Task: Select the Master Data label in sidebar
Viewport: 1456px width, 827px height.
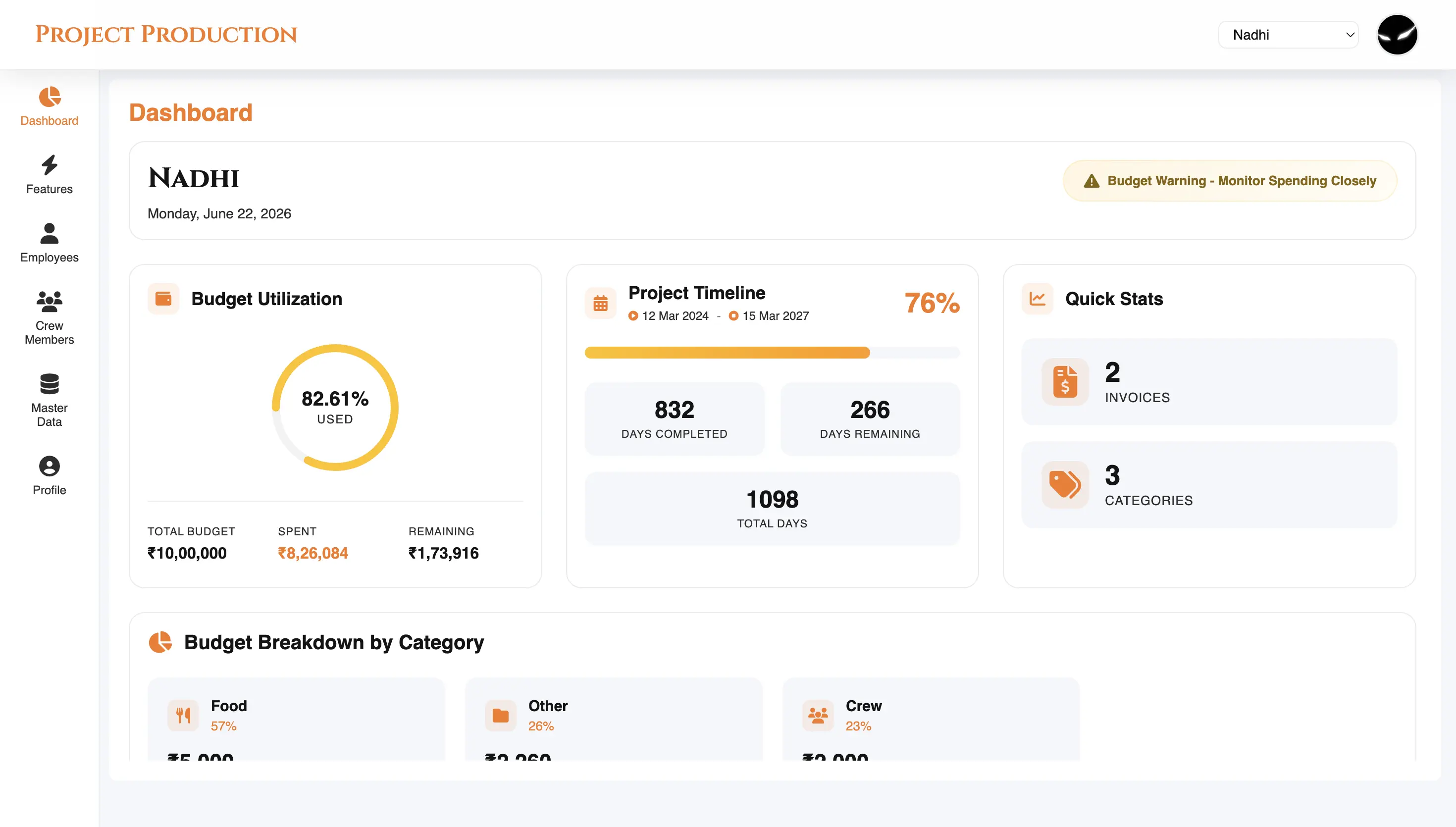Action: click(50, 415)
